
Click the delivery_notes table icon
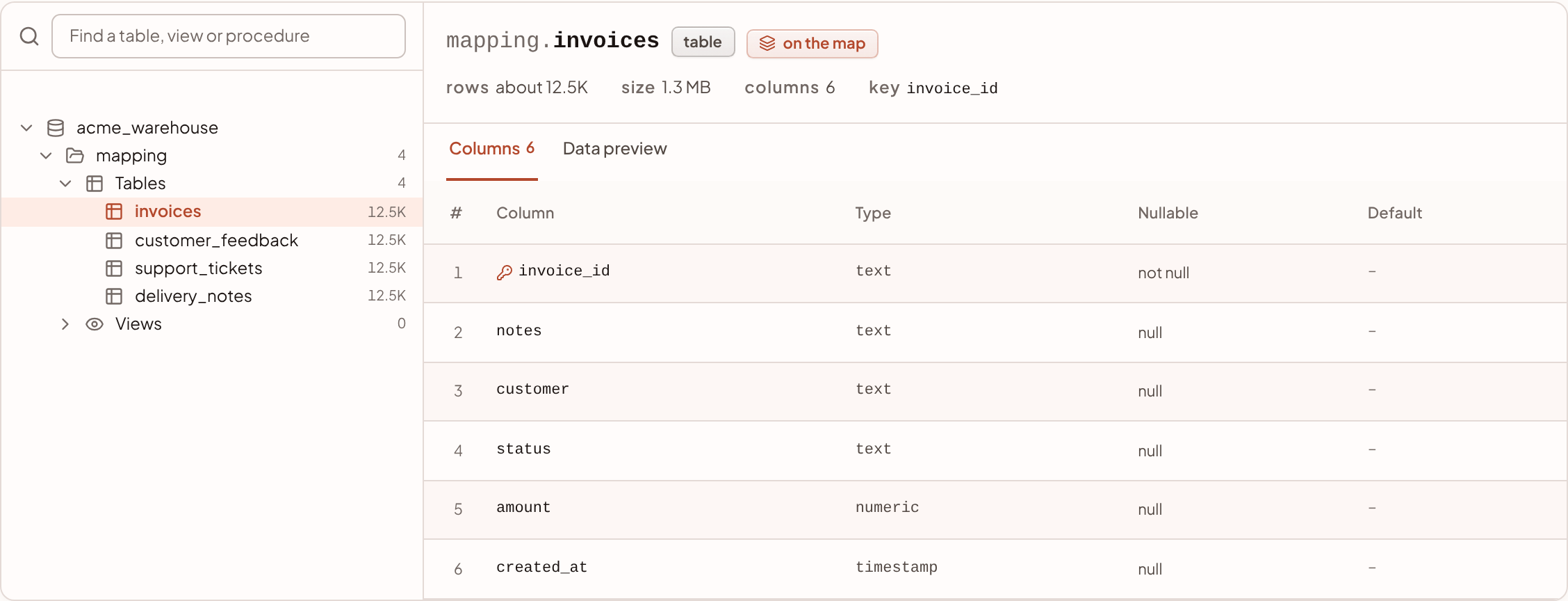click(114, 296)
